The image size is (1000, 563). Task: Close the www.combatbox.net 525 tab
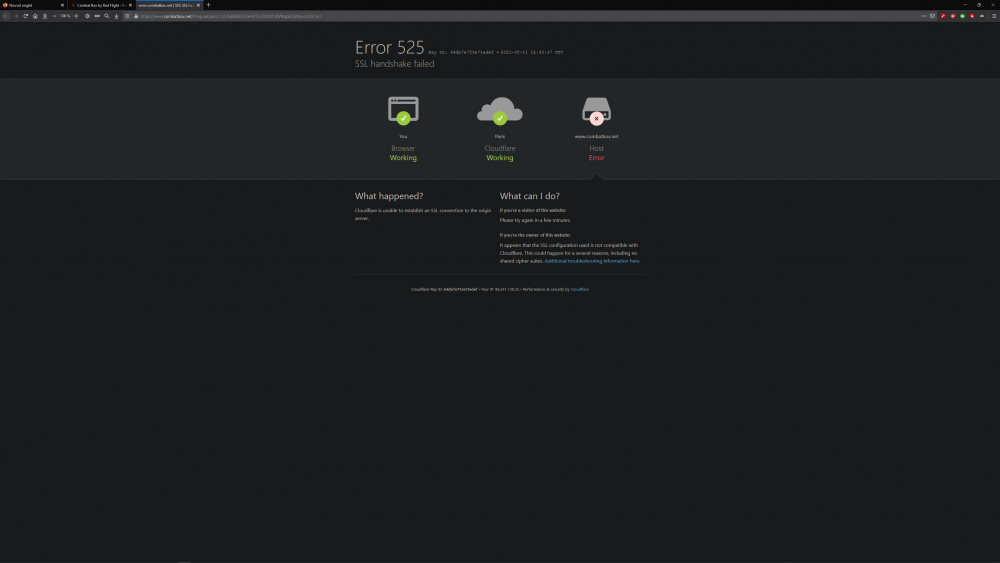pyautogui.click(x=198, y=5)
